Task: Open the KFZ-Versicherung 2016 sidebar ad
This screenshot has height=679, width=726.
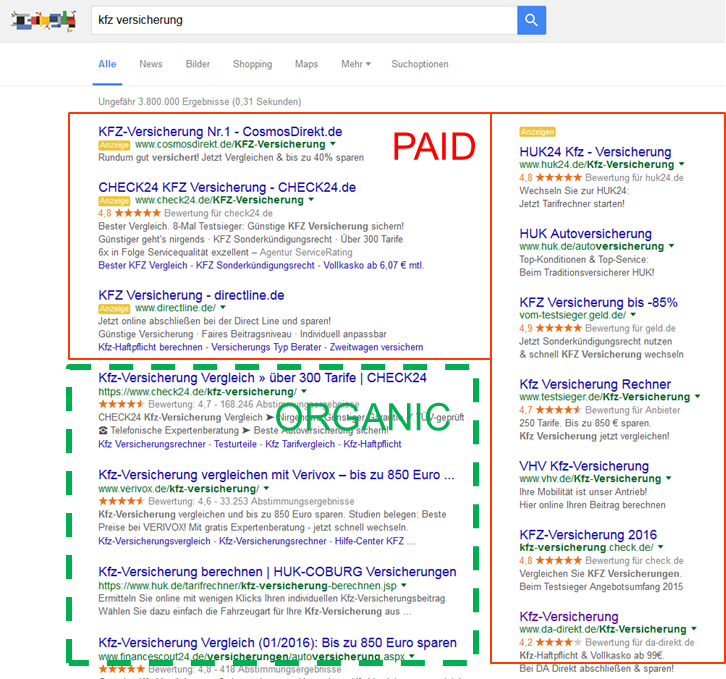Action: point(588,535)
